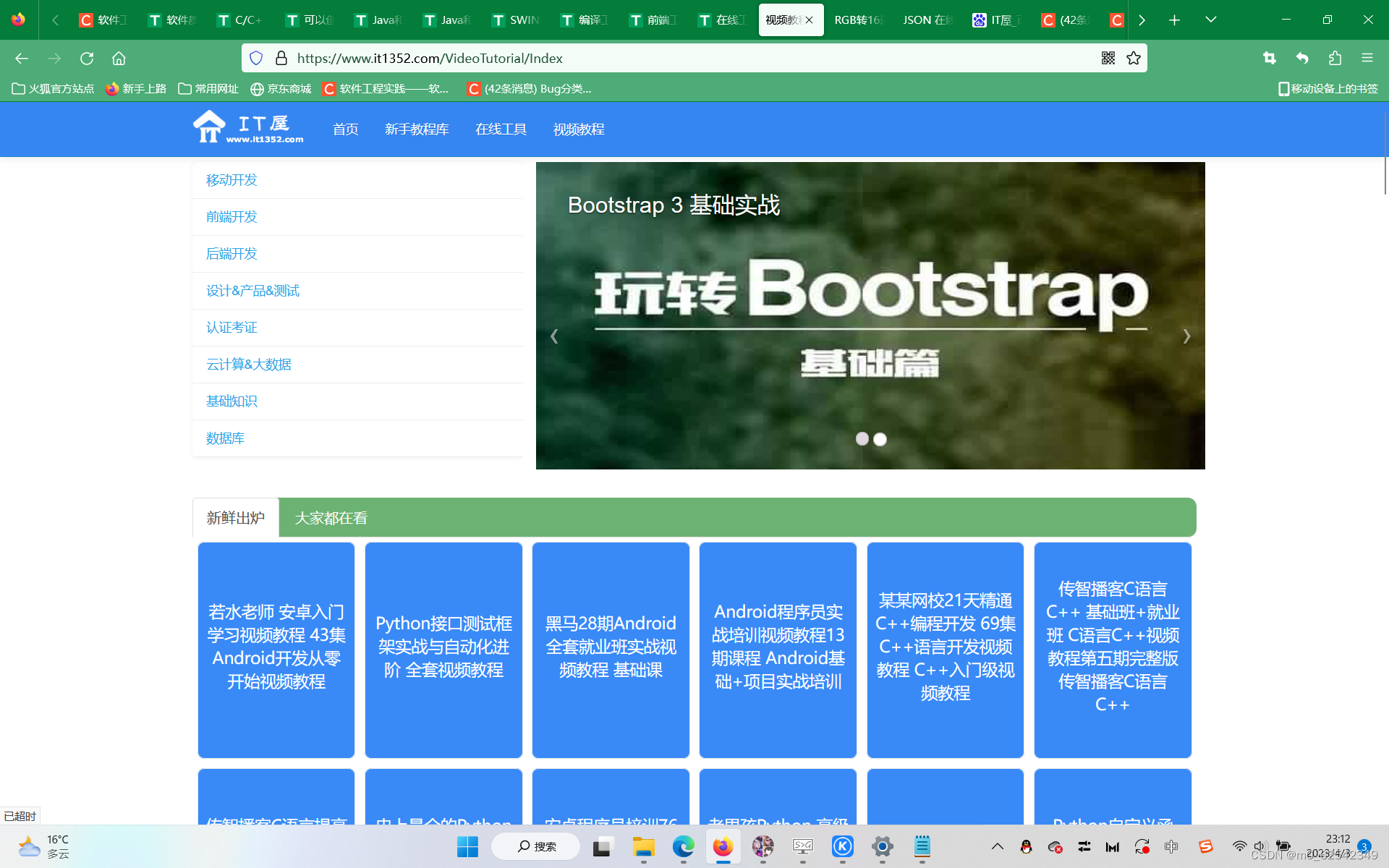Switch to the 大家都在看 tab

tap(331, 518)
